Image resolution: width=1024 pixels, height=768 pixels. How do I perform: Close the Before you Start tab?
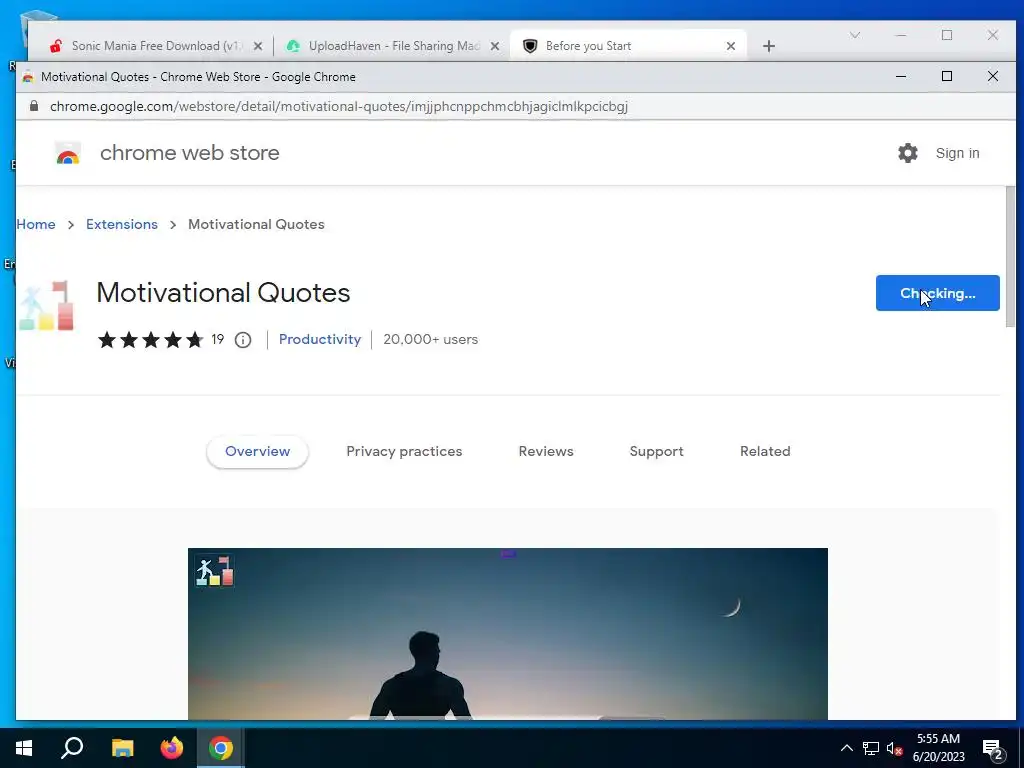[731, 46]
